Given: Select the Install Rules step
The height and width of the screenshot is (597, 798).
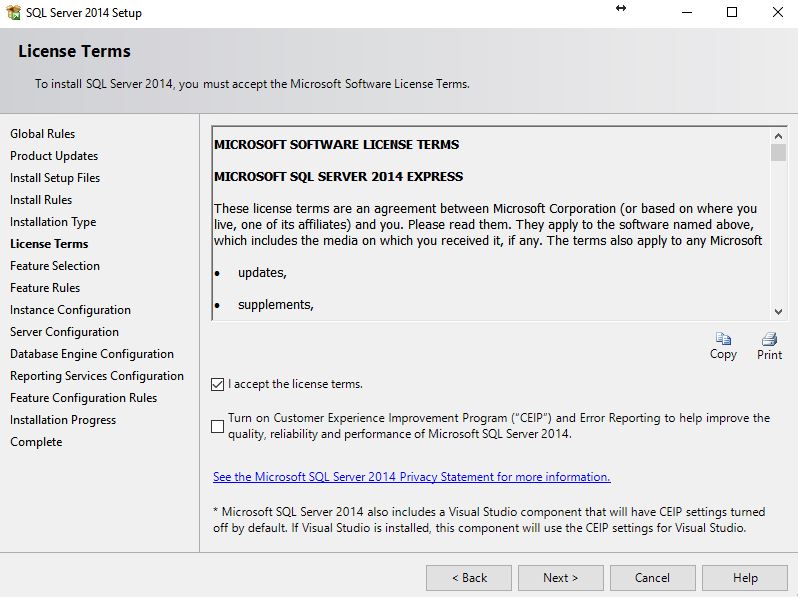Looking at the screenshot, I should click(x=41, y=200).
